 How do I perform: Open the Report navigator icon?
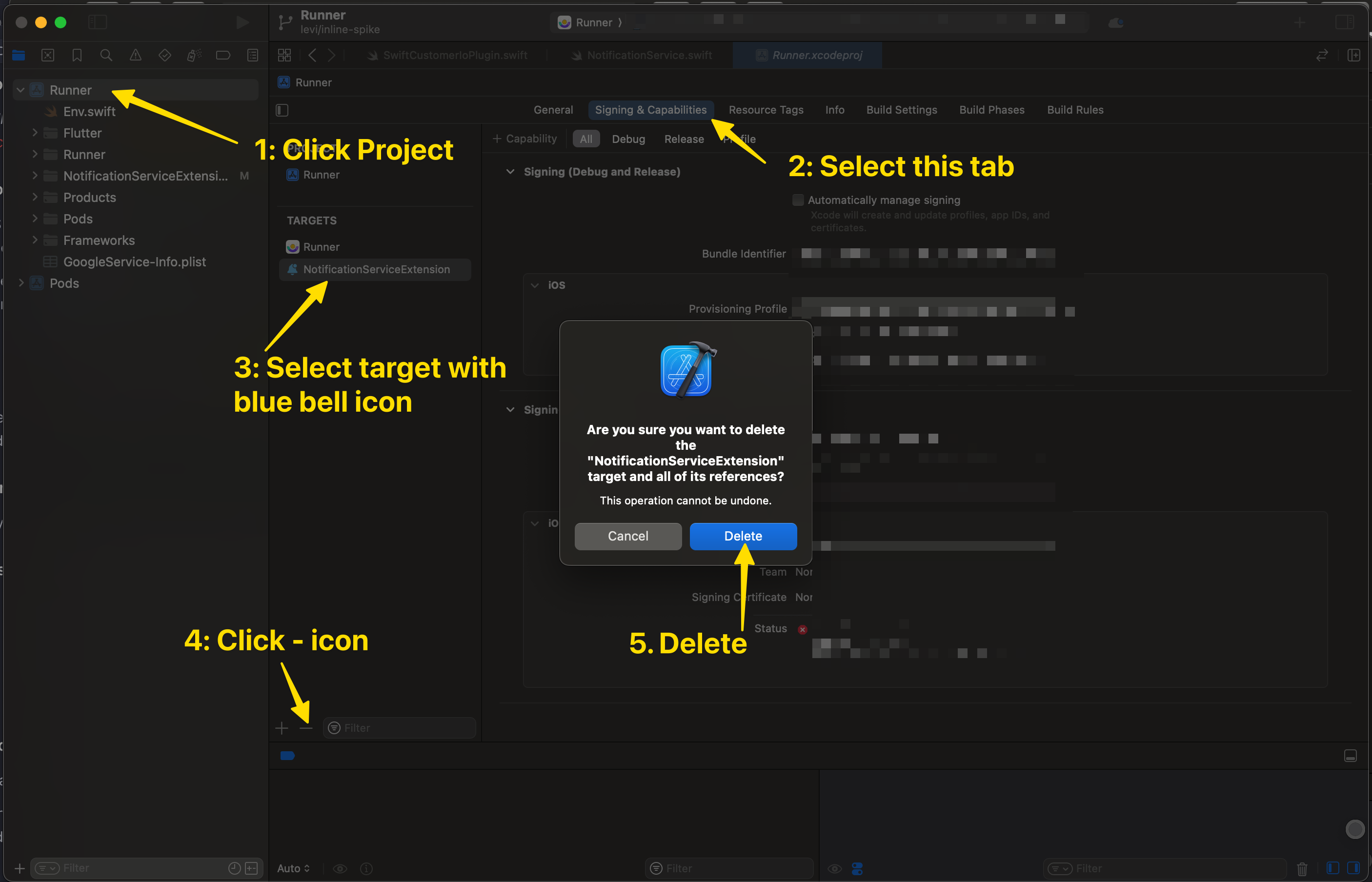[x=253, y=56]
